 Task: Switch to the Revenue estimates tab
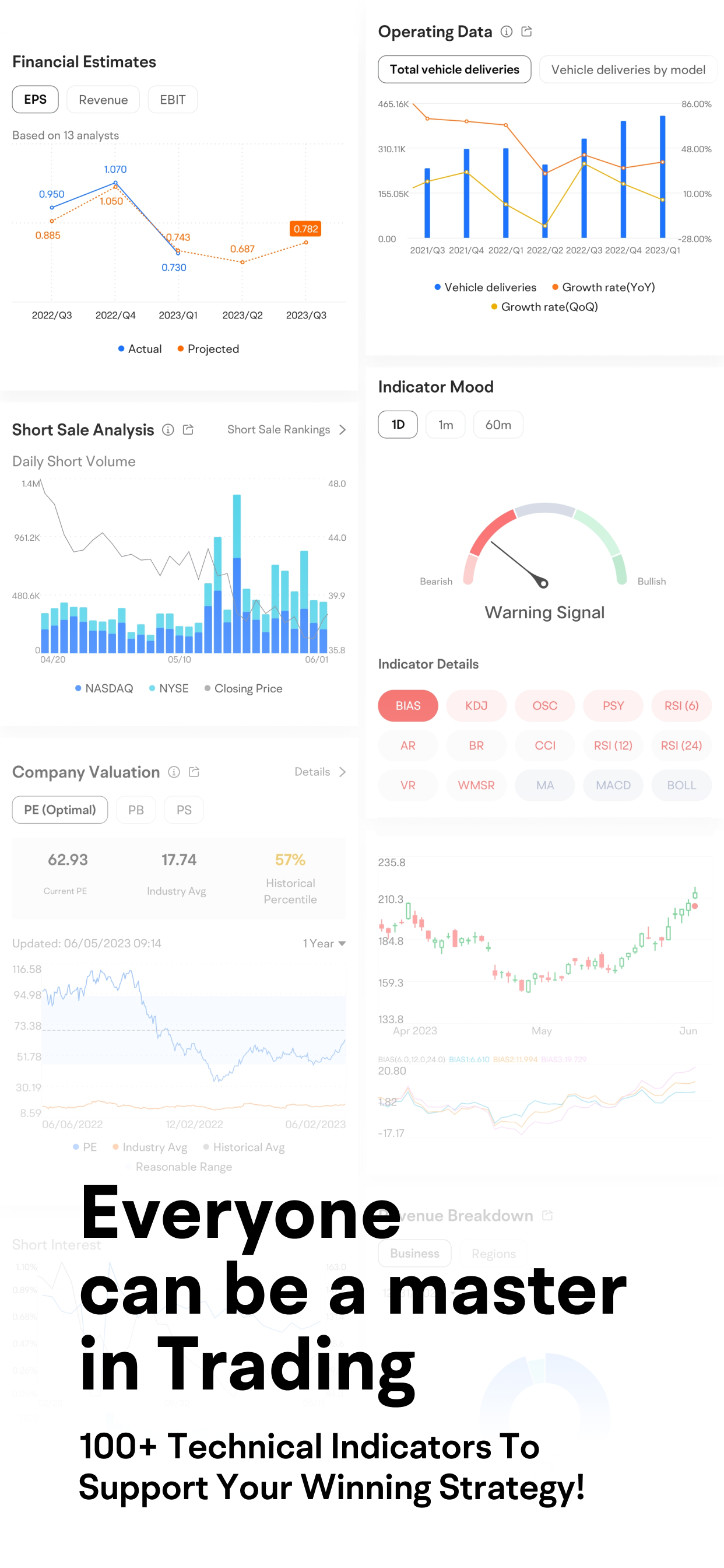[103, 99]
